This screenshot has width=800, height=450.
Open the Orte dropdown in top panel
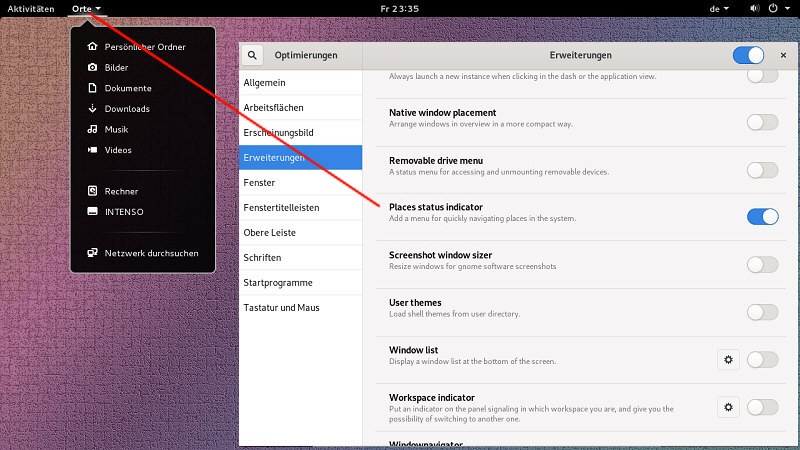click(x=86, y=8)
